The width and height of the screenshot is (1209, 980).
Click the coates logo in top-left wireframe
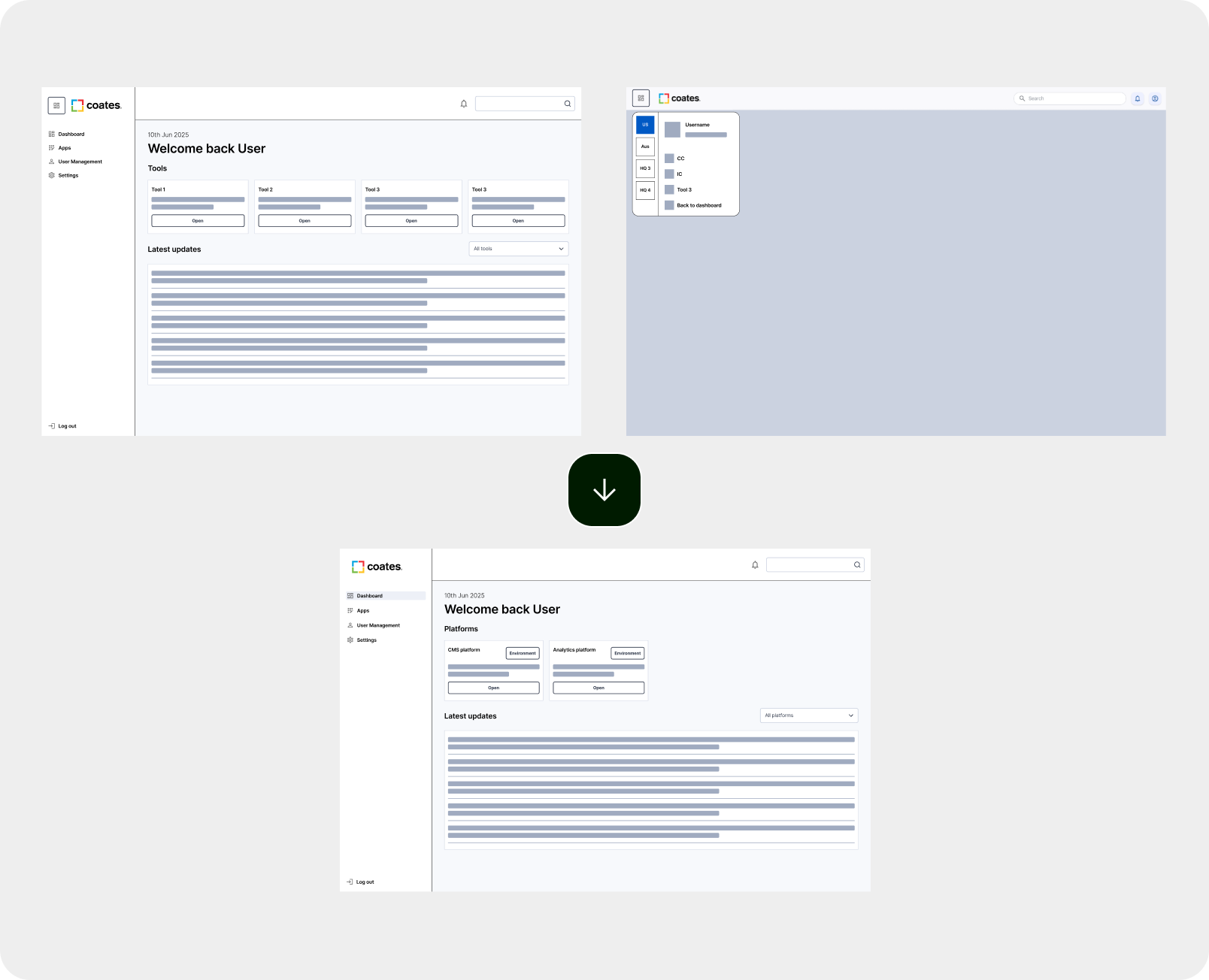(96, 105)
